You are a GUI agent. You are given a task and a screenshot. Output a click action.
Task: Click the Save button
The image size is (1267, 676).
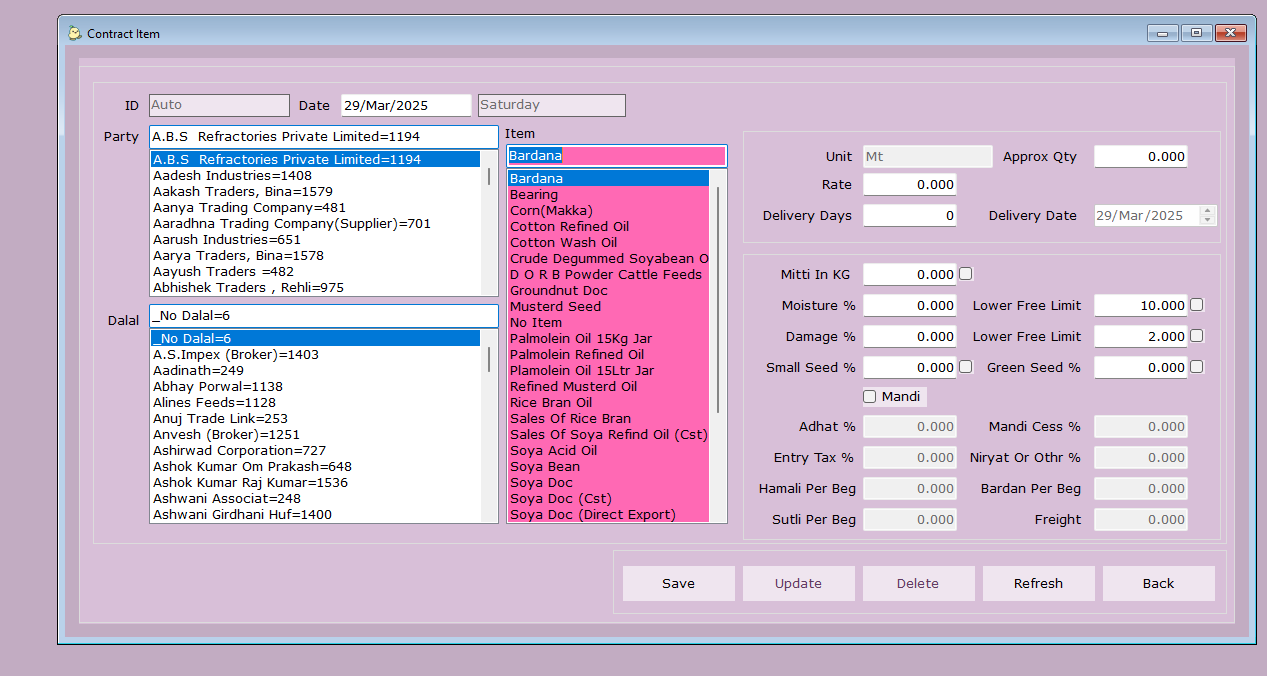(x=679, y=584)
